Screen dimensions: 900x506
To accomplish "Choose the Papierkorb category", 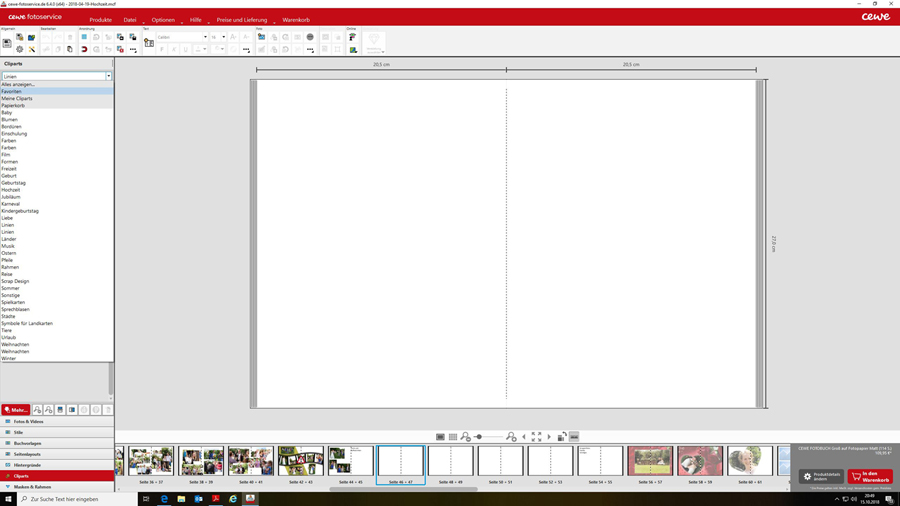I will tap(56, 106).
